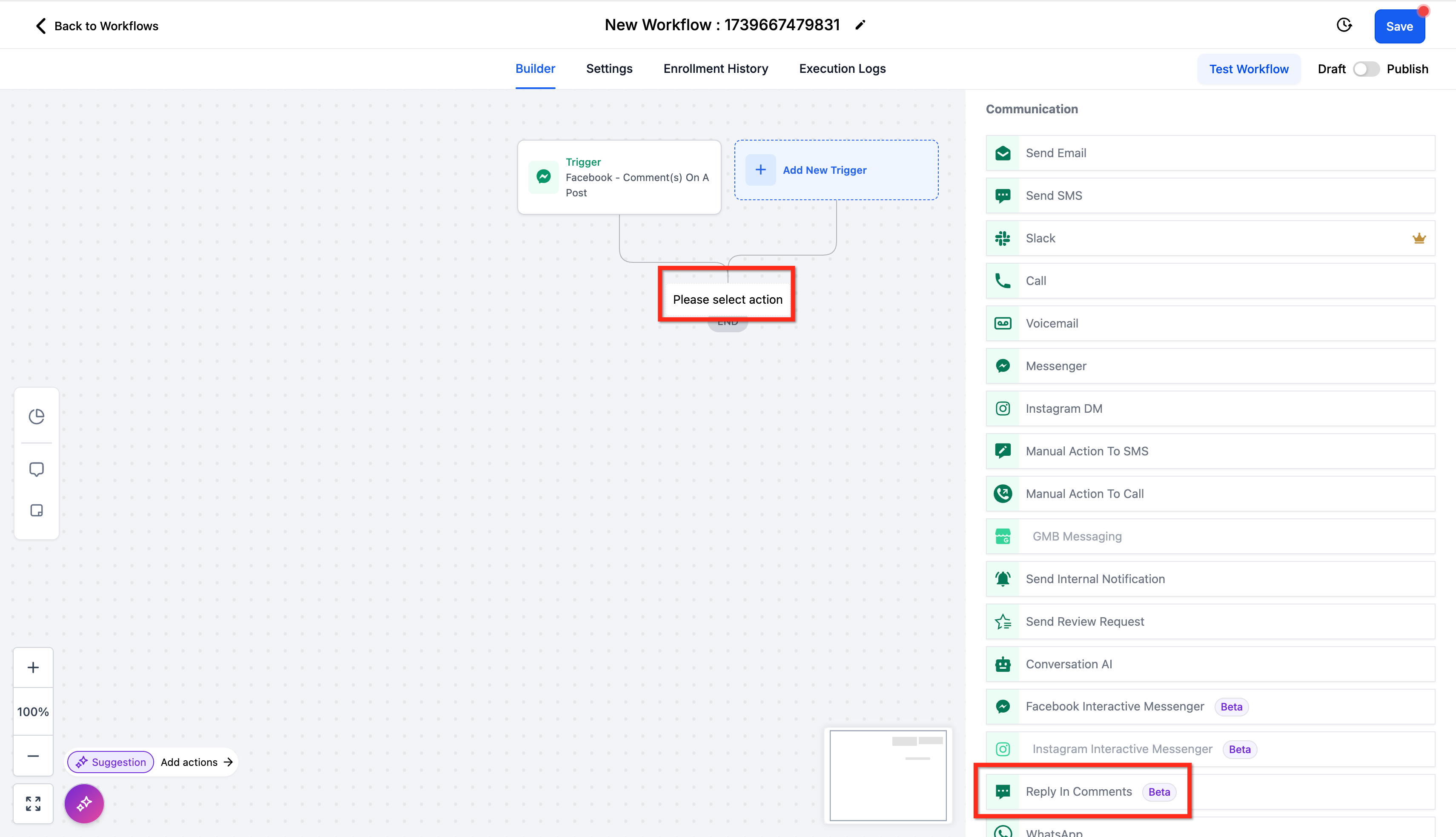Open the stats pie chart icon

pyautogui.click(x=36, y=416)
